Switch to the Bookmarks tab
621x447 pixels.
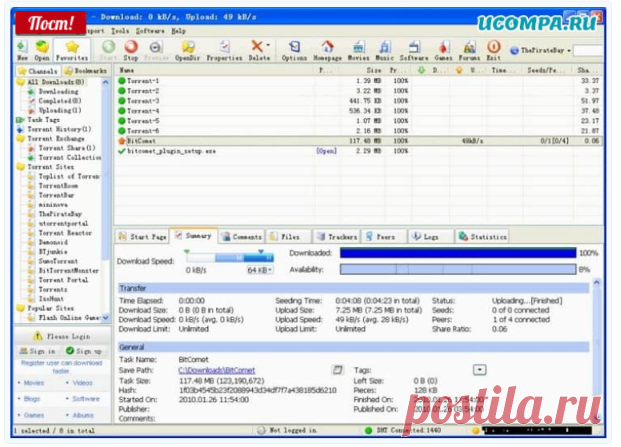click(86, 71)
